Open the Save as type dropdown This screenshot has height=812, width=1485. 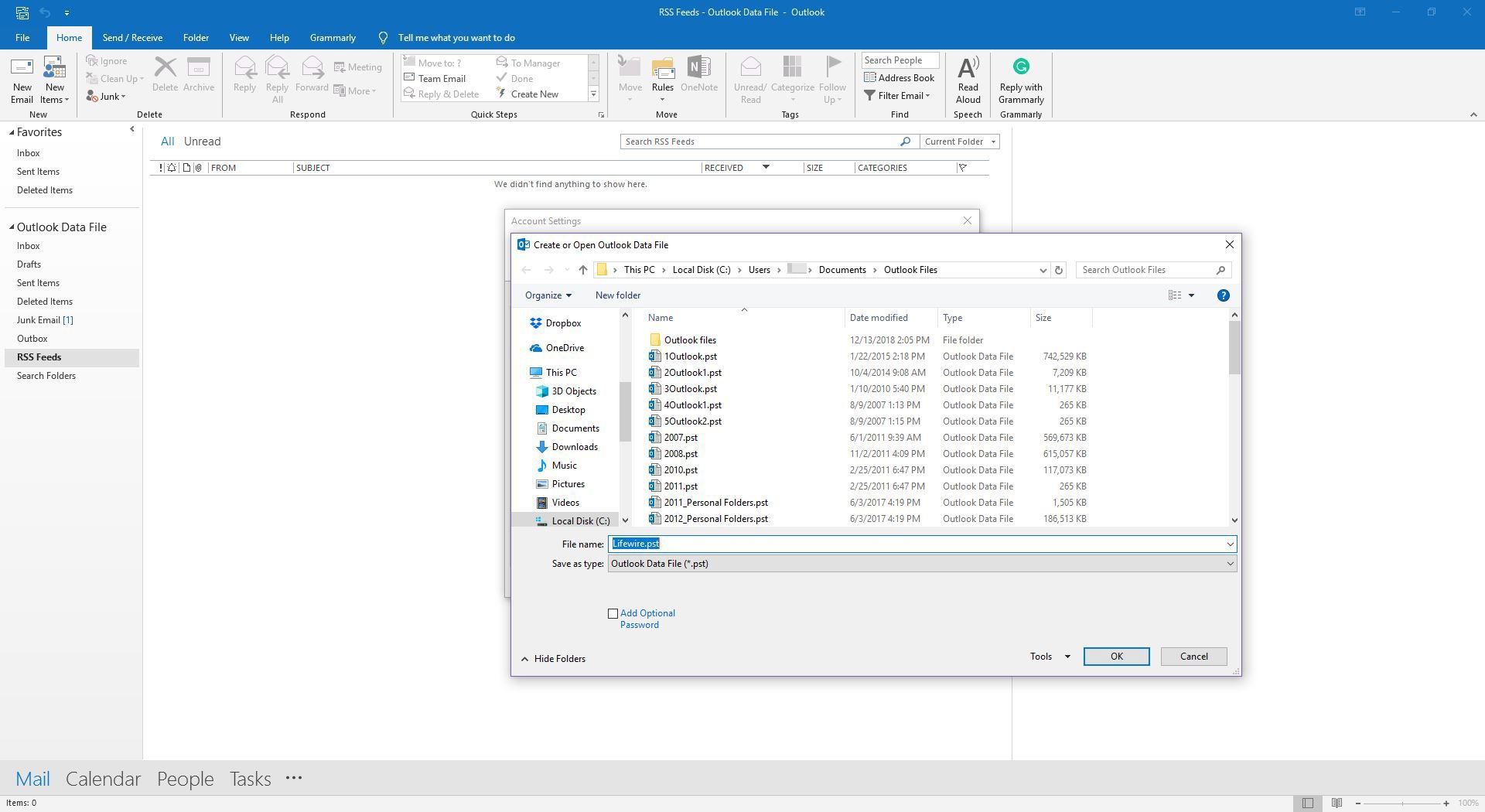tap(922, 564)
